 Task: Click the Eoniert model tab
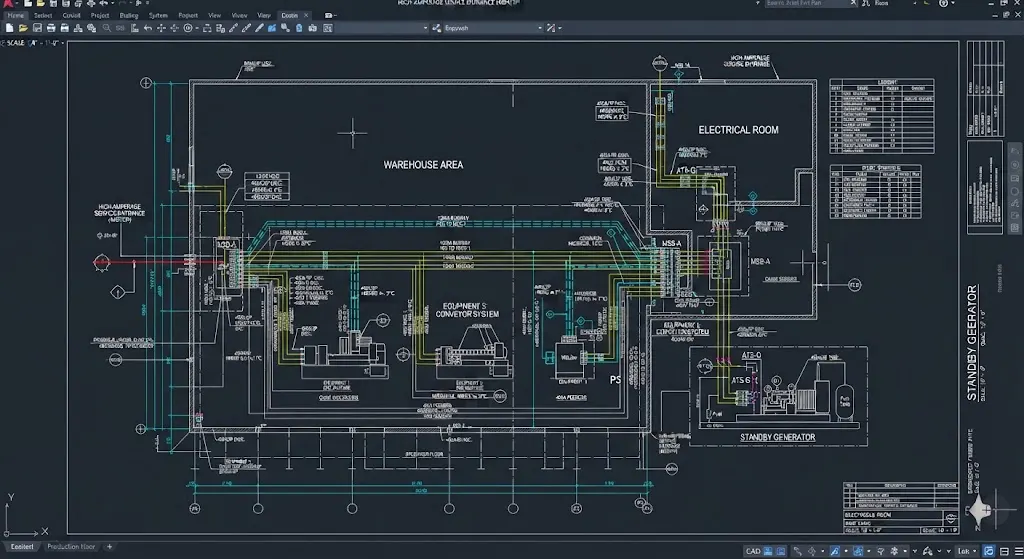click(x=22, y=547)
